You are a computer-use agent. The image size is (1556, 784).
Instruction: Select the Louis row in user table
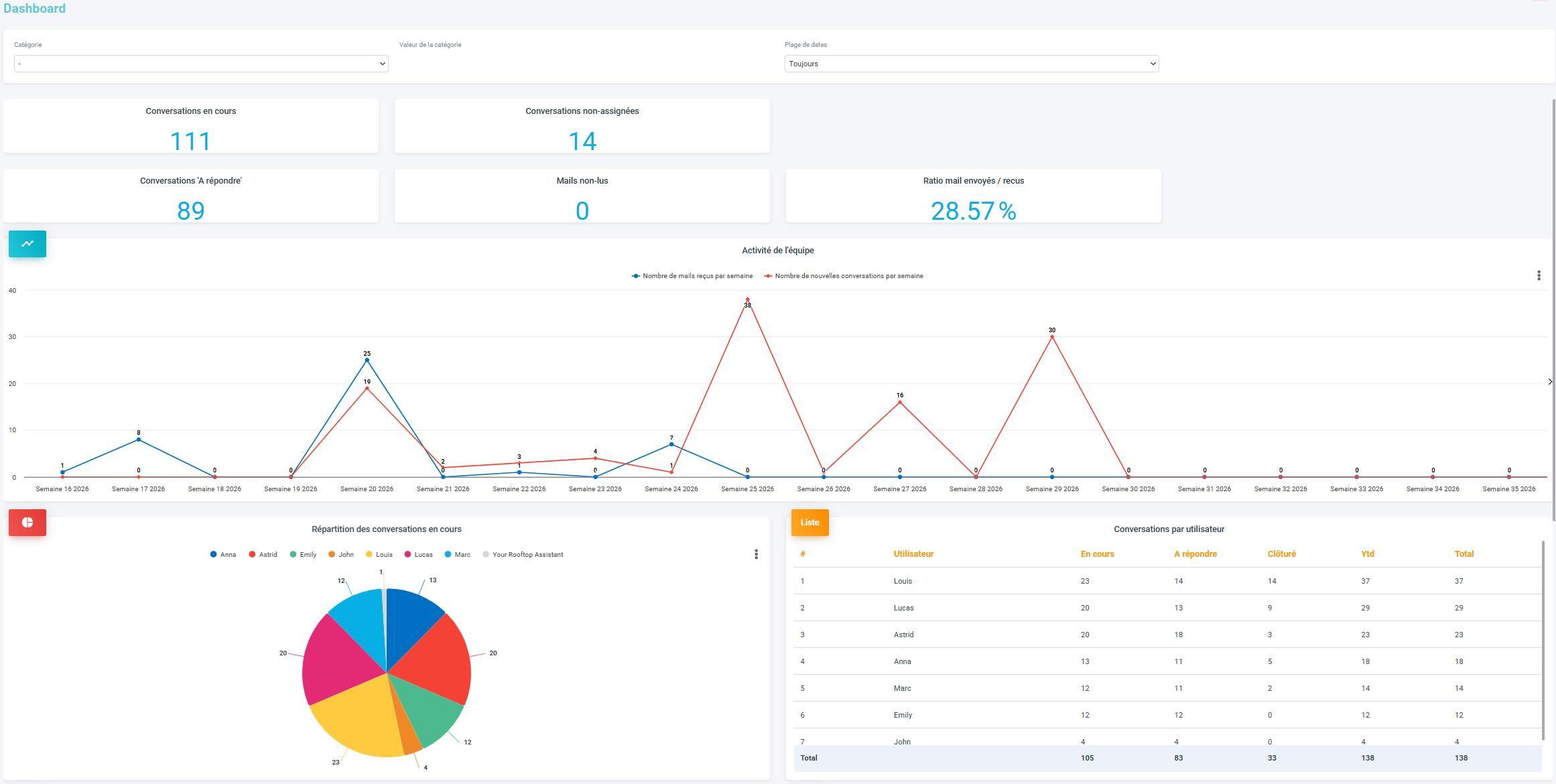[1167, 581]
